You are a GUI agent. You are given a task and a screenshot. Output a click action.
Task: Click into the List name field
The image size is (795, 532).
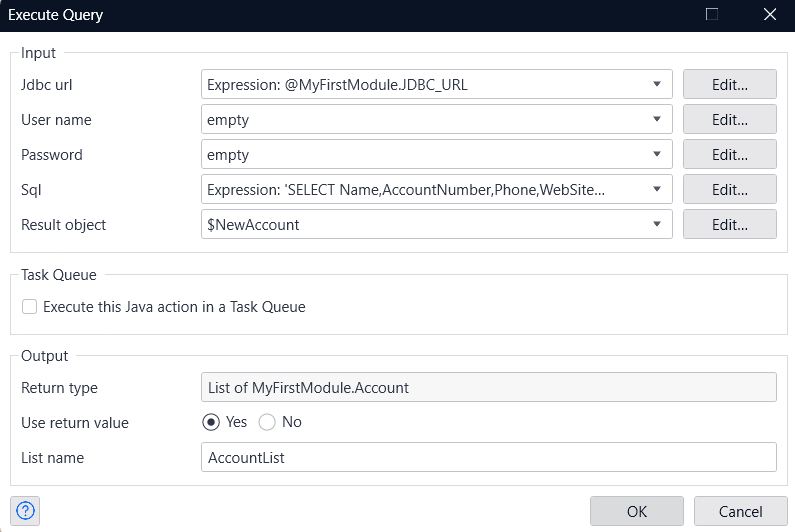pos(488,457)
